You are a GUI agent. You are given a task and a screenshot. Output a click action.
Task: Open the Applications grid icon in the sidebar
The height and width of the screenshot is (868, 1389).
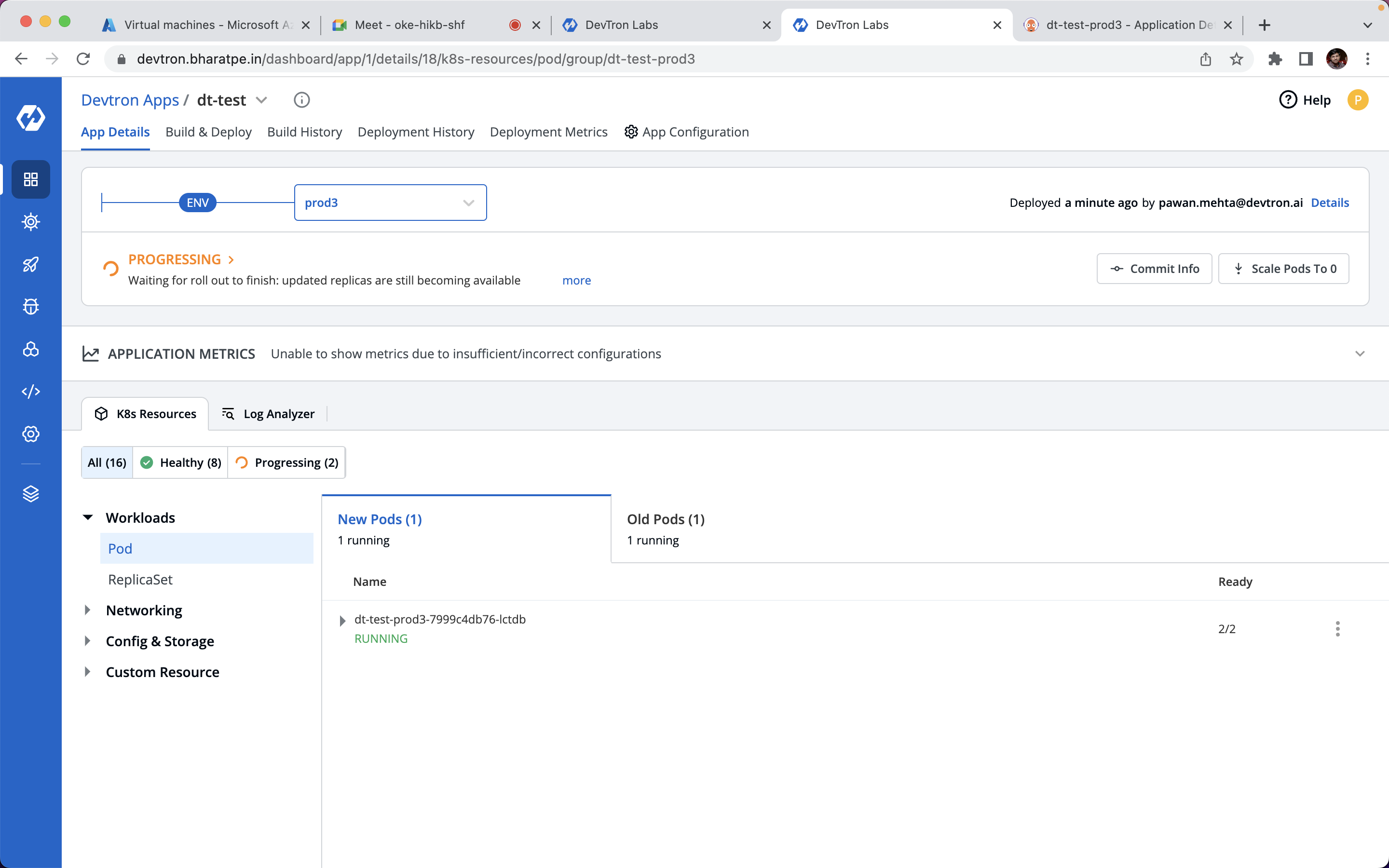30,180
